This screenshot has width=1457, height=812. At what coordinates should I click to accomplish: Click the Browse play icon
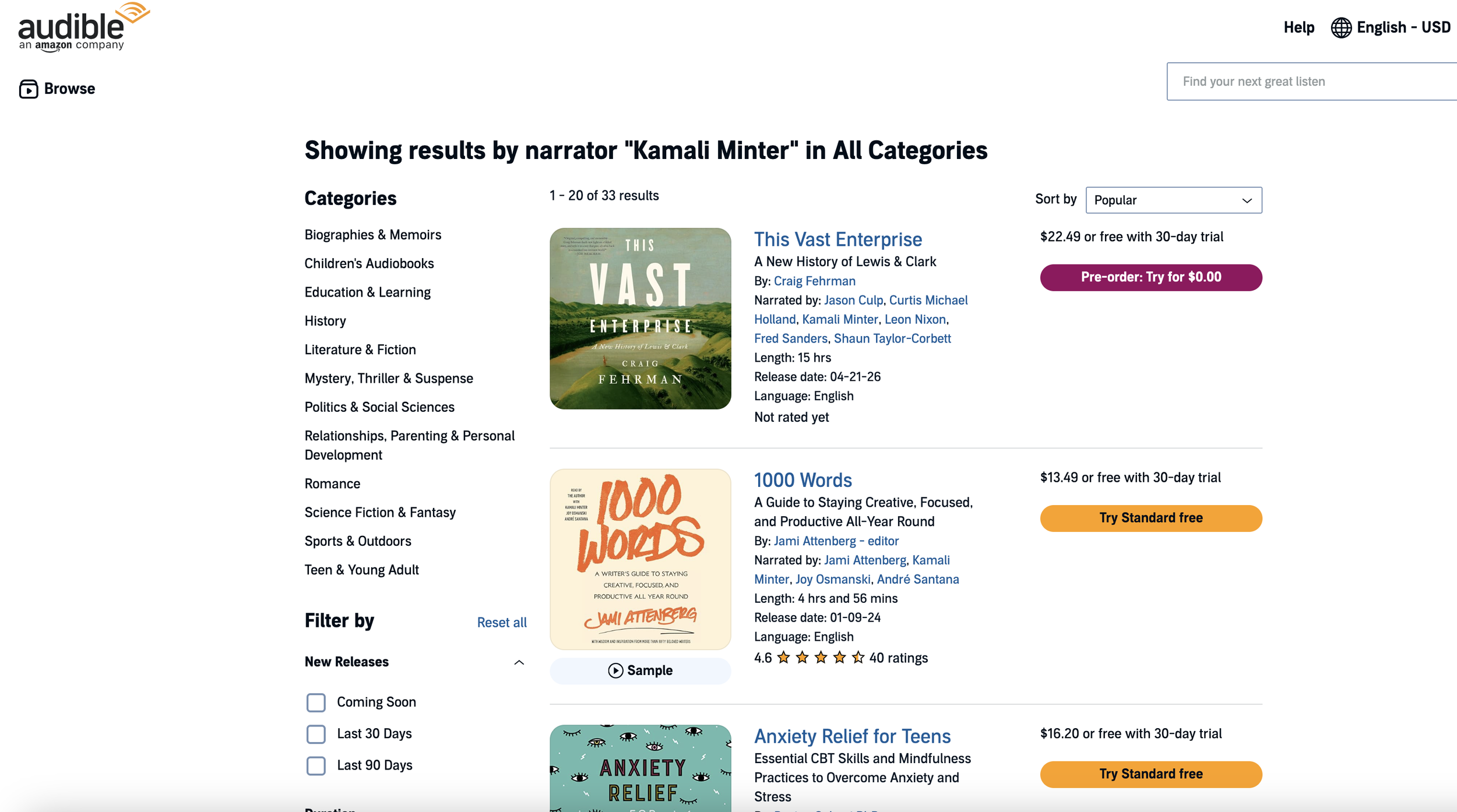pos(29,89)
